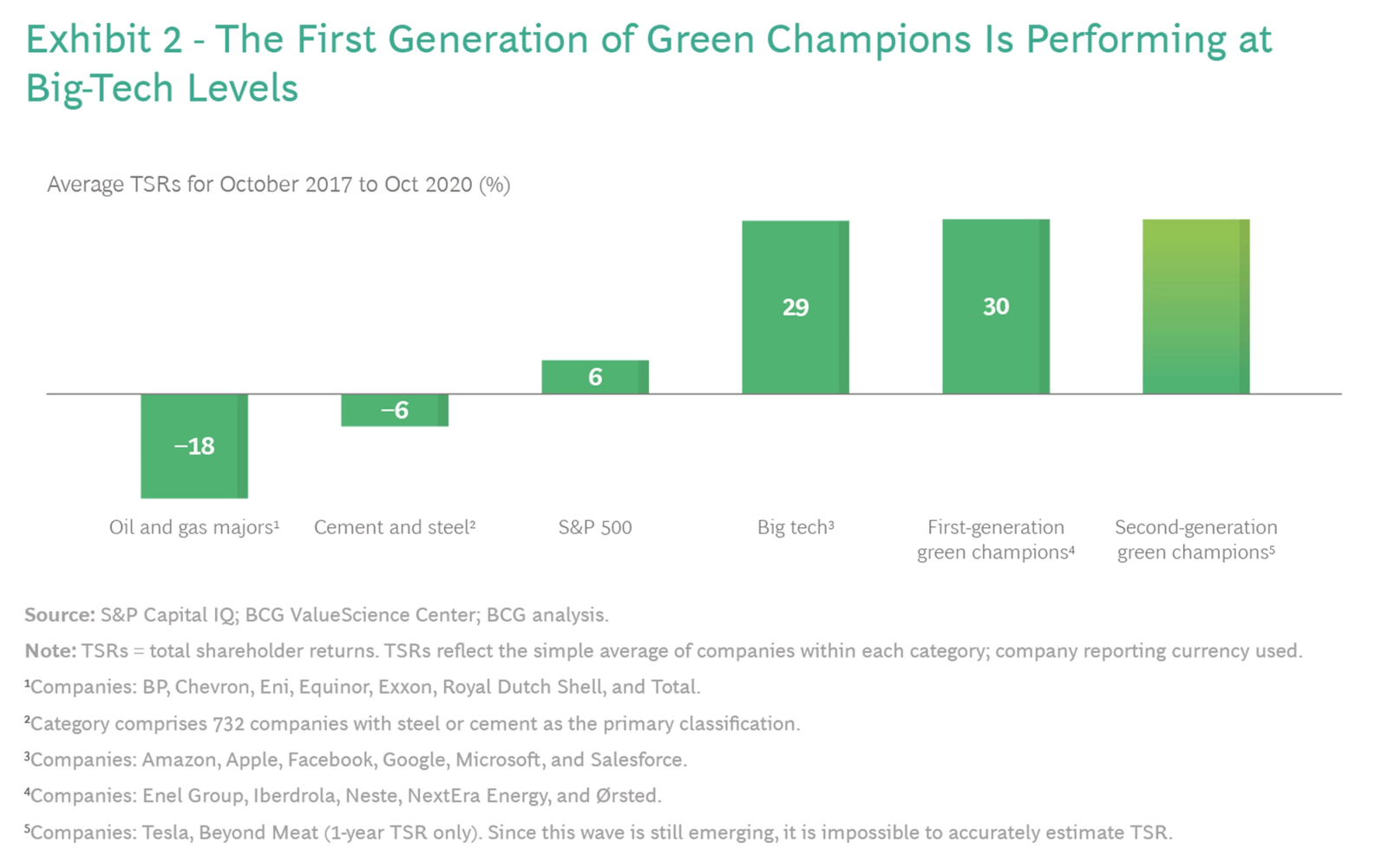
Task: Click the First-generation green champions bar
Action: coord(996,306)
